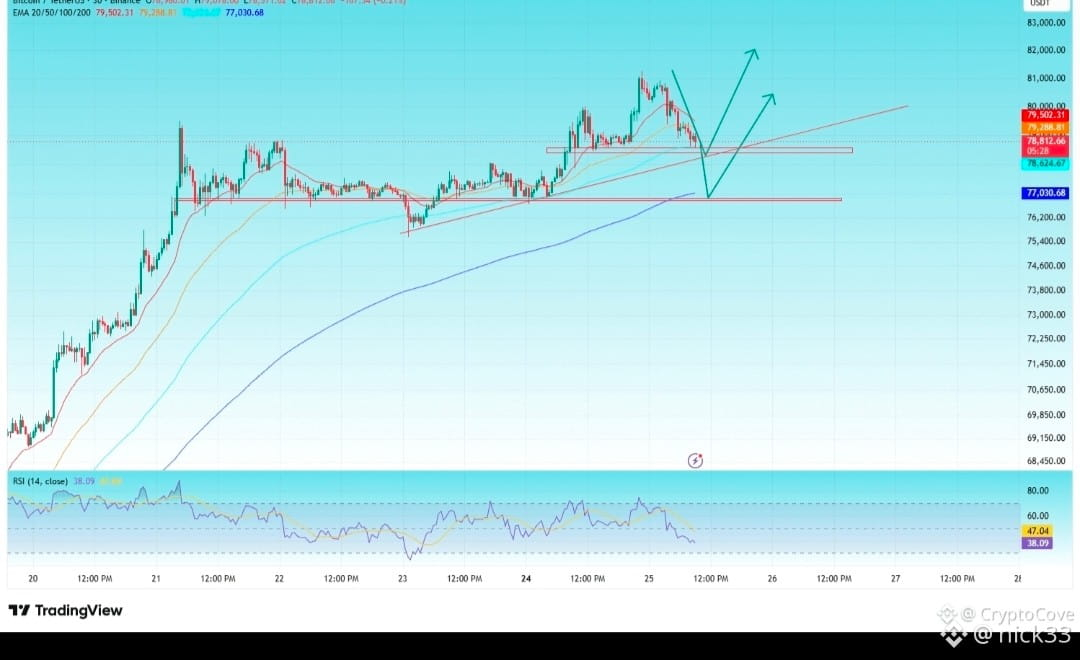The image size is (1080, 660).
Task: Click the 69,850.00 price axis label
Action: click(1046, 415)
